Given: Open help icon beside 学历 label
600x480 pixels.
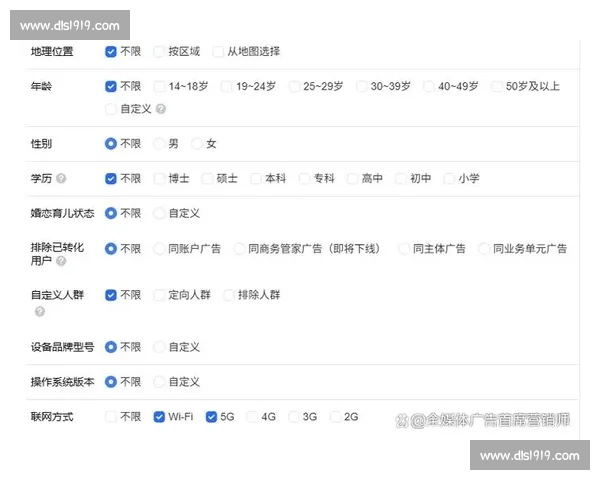Looking at the screenshot, I should click(61, 178).
